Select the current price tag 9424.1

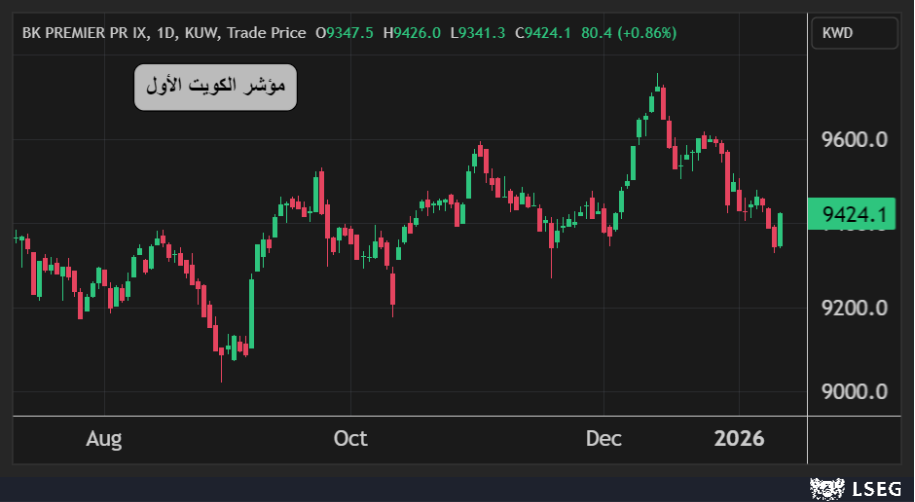point(853,214)
